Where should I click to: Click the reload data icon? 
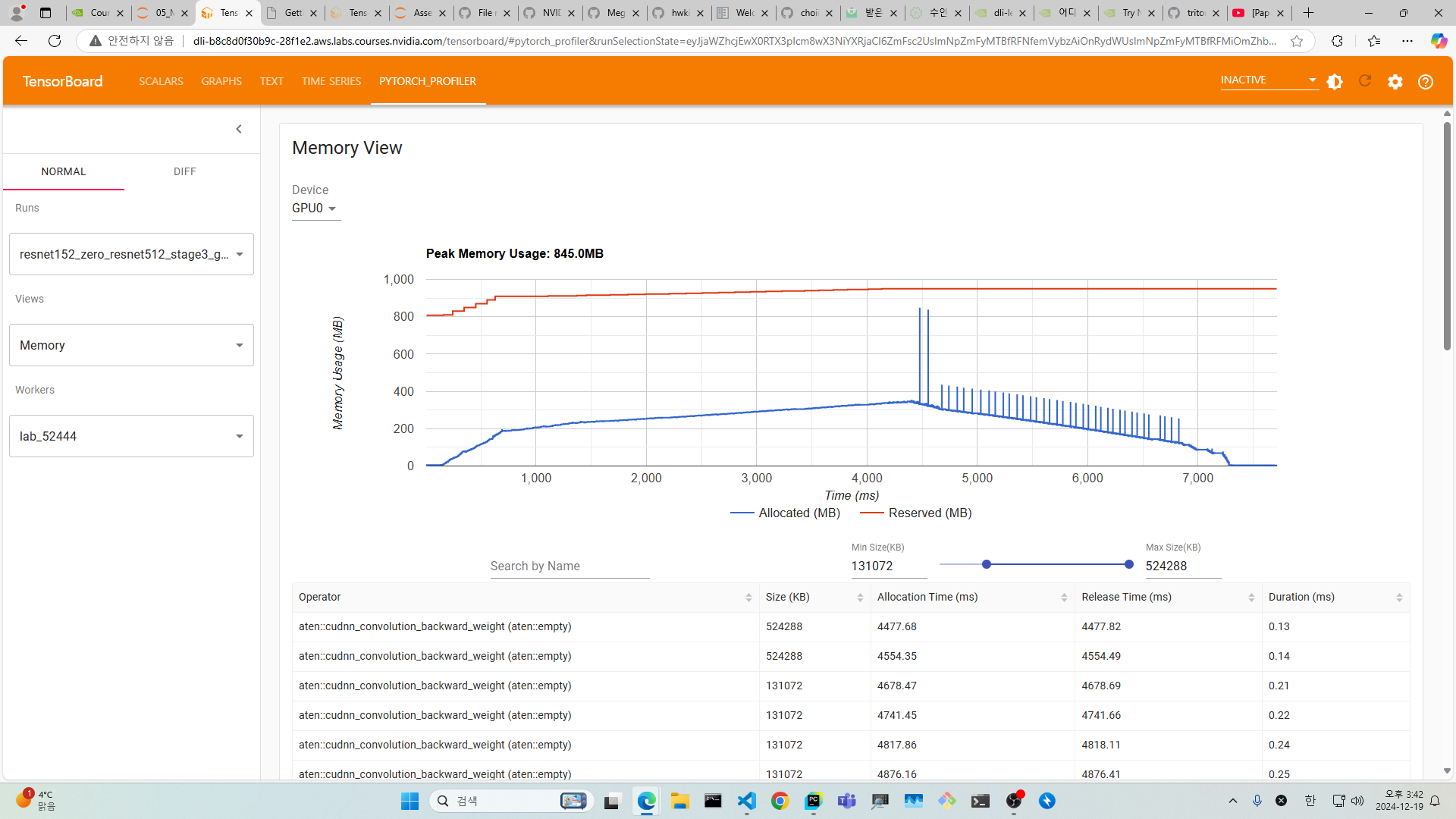tap(1365, 81)
